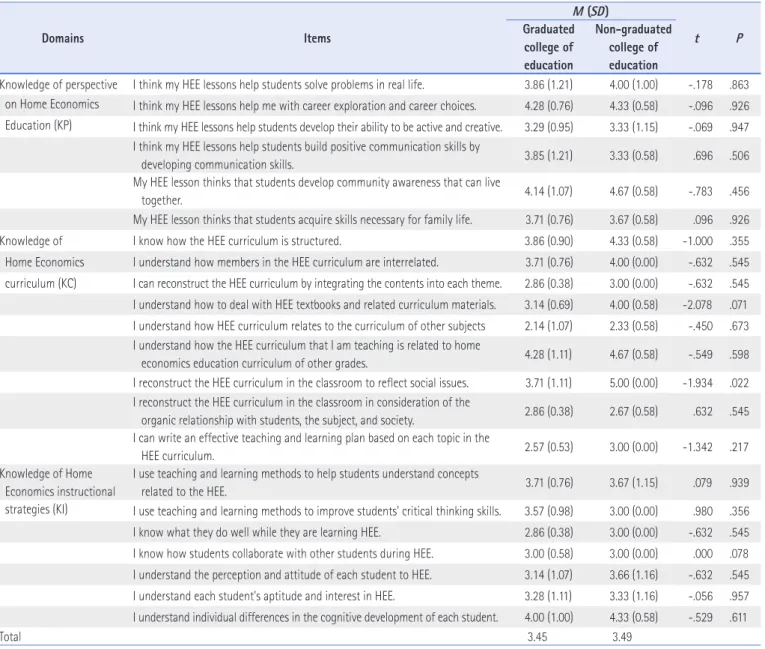Click the P value .673

[x=739, y=326]
